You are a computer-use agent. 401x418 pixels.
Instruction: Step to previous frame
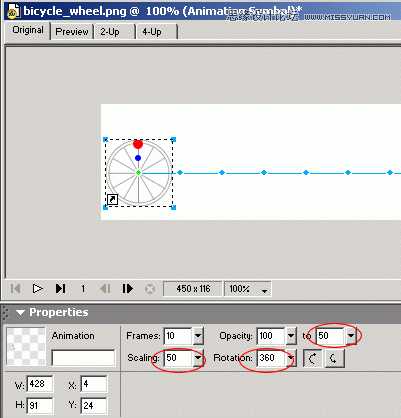pyautogui.click(x=105, y=288)
